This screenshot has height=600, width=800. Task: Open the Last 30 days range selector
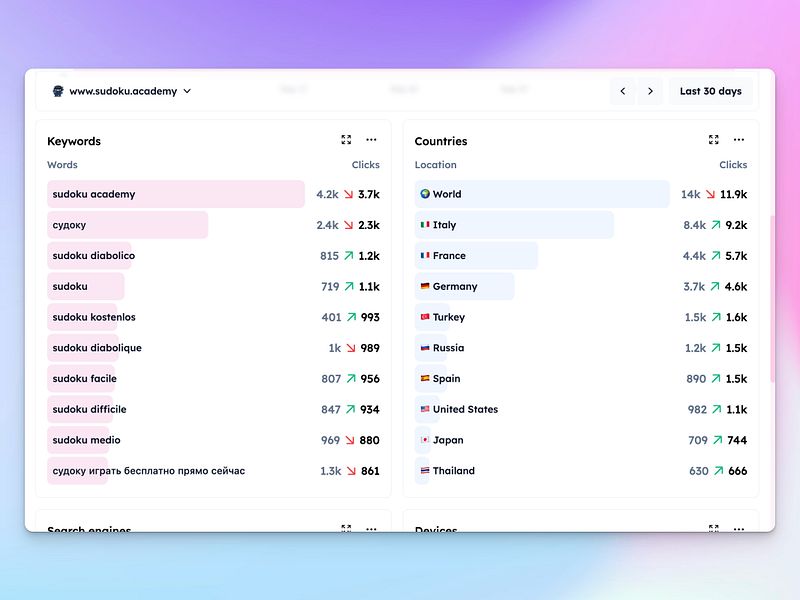(x=710, y=91)
